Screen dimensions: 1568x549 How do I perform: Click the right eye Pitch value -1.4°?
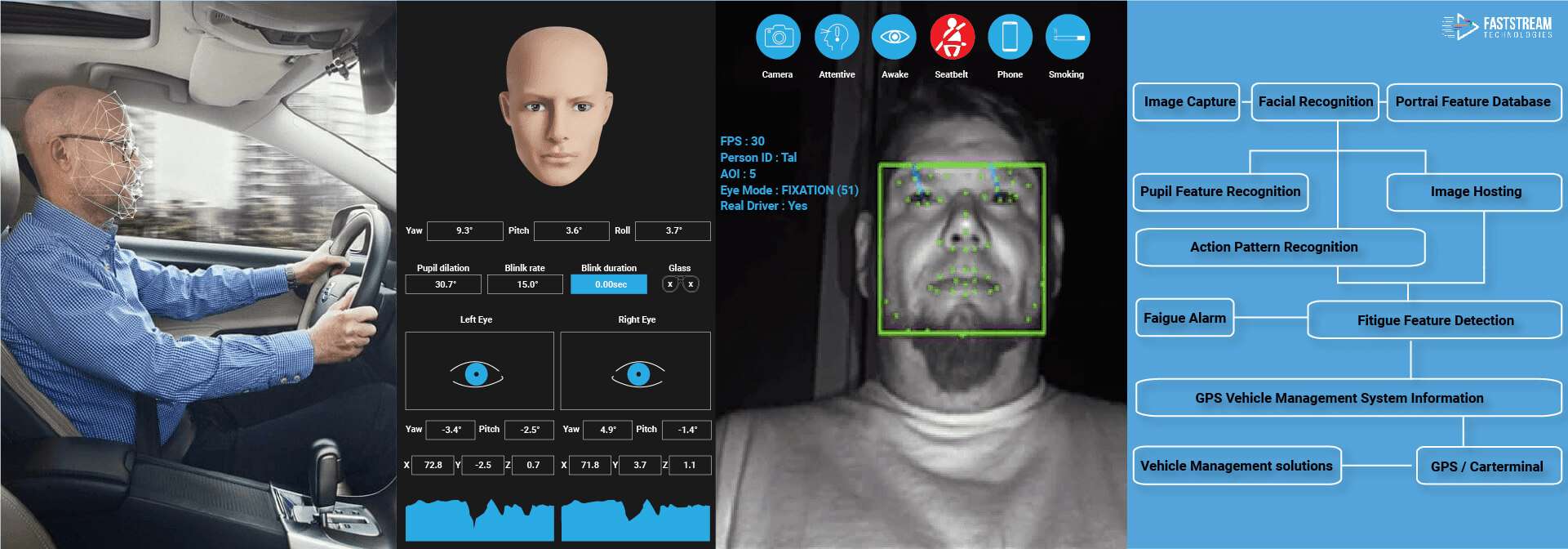pos(686,430)
